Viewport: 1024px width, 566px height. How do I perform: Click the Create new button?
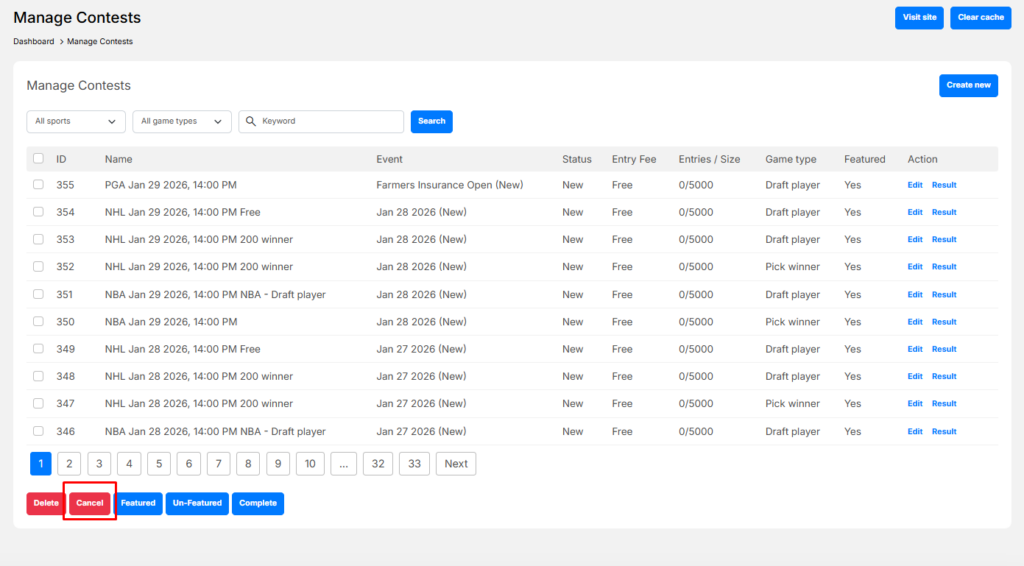[968, 85]
